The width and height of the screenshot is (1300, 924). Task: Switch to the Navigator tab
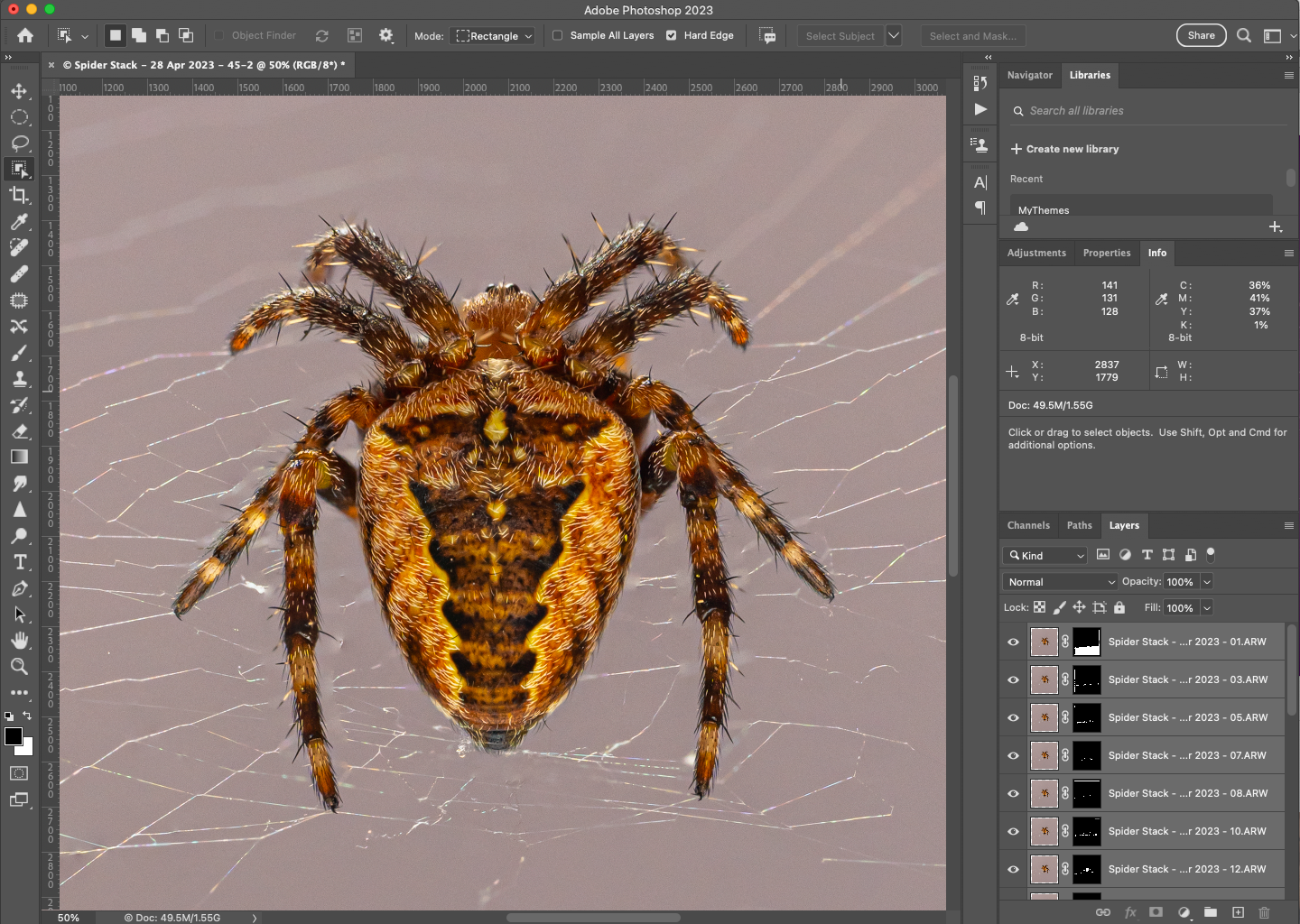pos(1030,75)
